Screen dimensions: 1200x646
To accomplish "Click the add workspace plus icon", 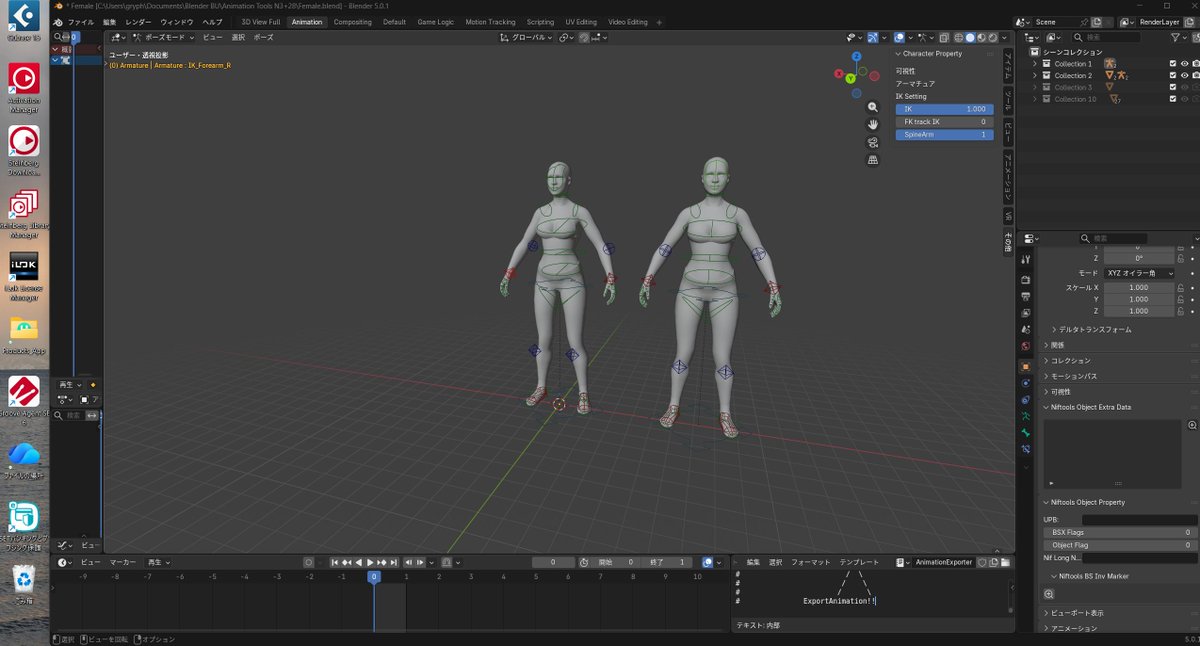I will tap(657, 21).
